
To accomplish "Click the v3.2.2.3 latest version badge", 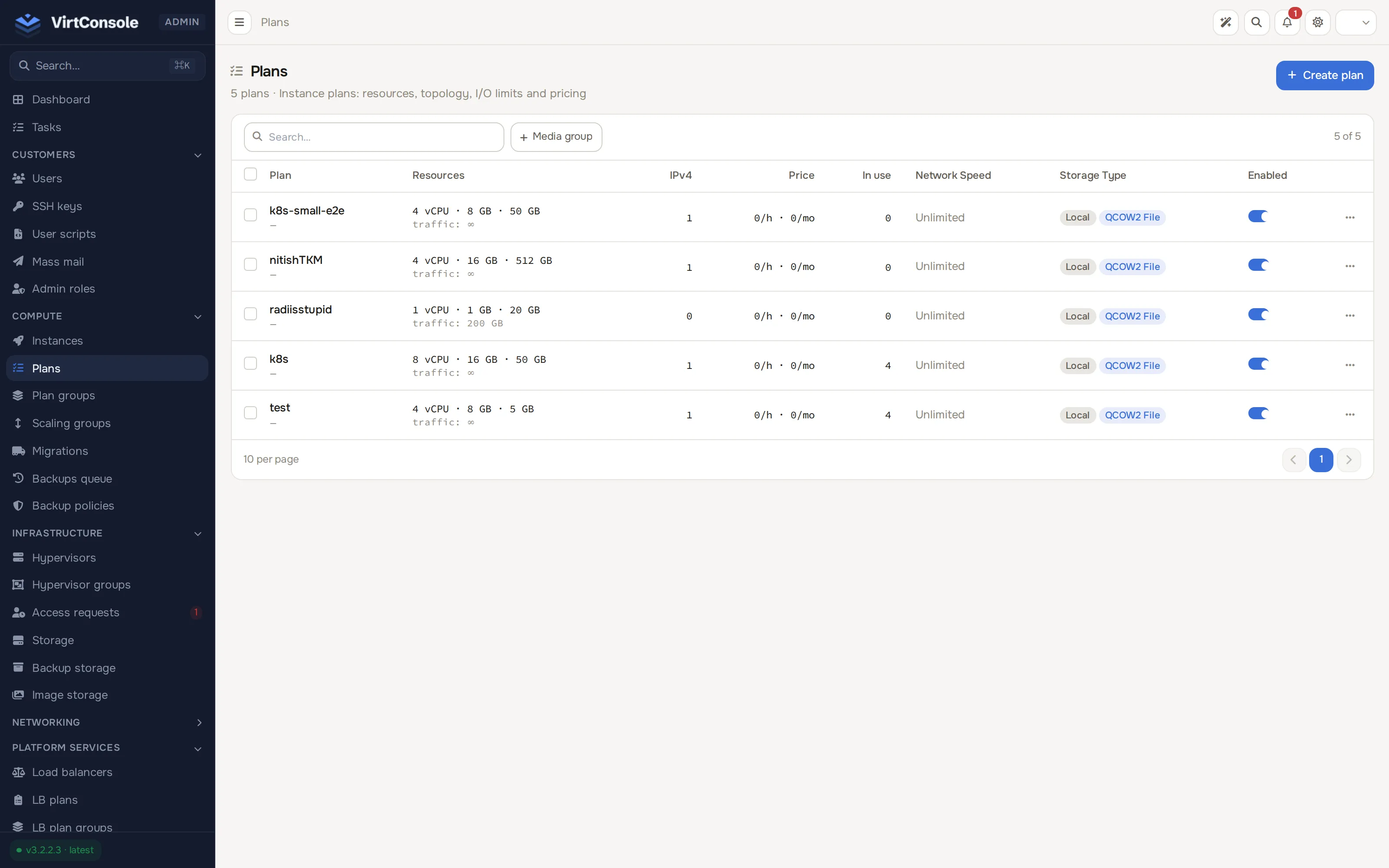I will pyautogui.click(x=56, y=850).
